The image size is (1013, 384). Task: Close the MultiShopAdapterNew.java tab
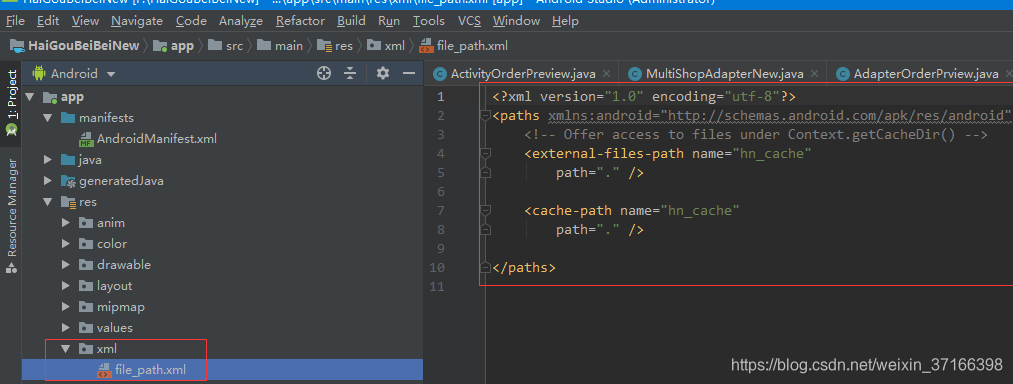(815, 74)
